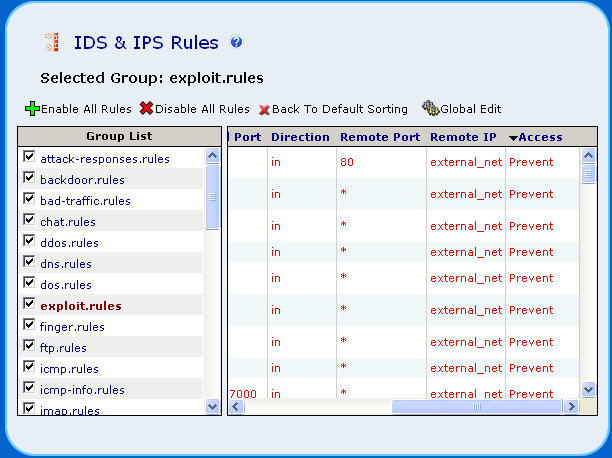The image size is (612, 458).
Task: Uncheck the attack-responses.rules checkbox
Action: click(x=29, y=158)
